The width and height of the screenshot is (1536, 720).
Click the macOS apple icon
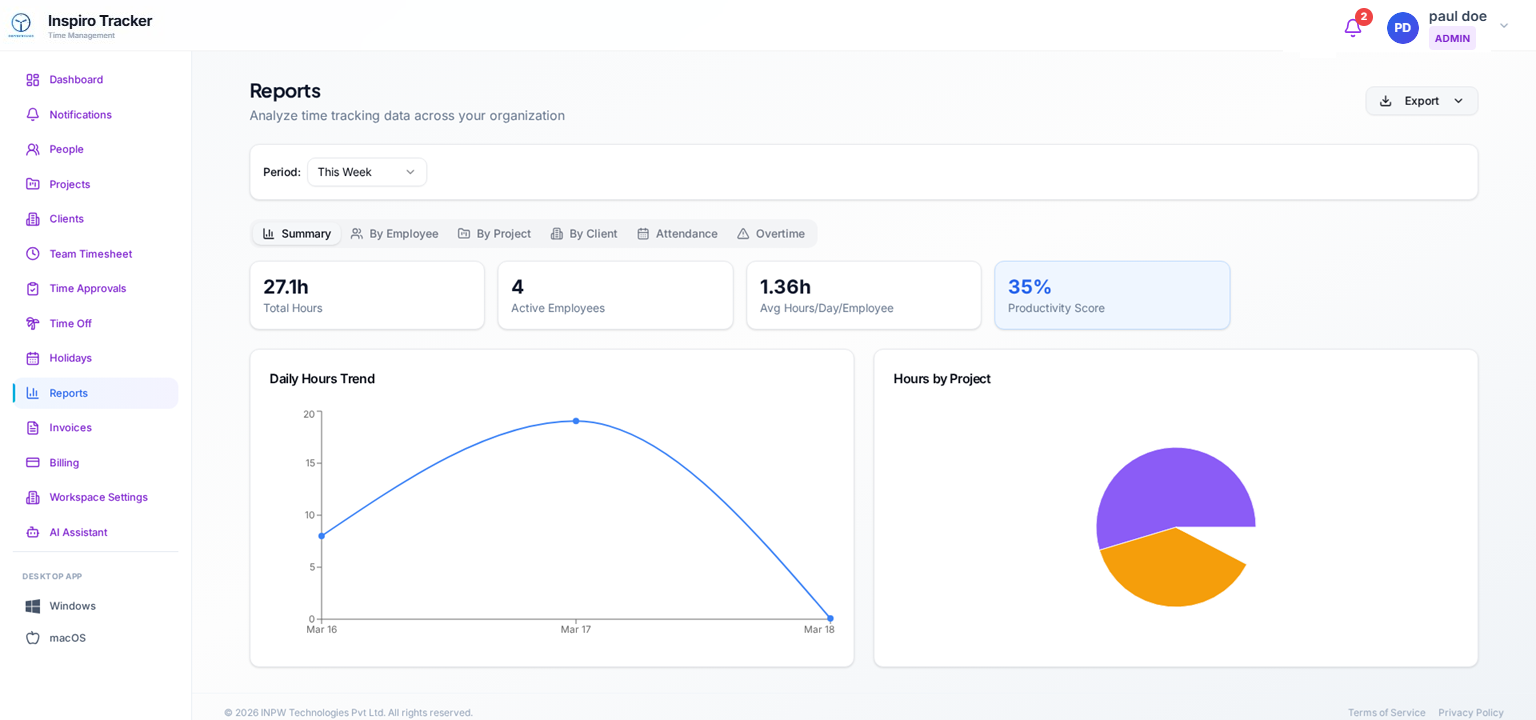click(33, 638)
